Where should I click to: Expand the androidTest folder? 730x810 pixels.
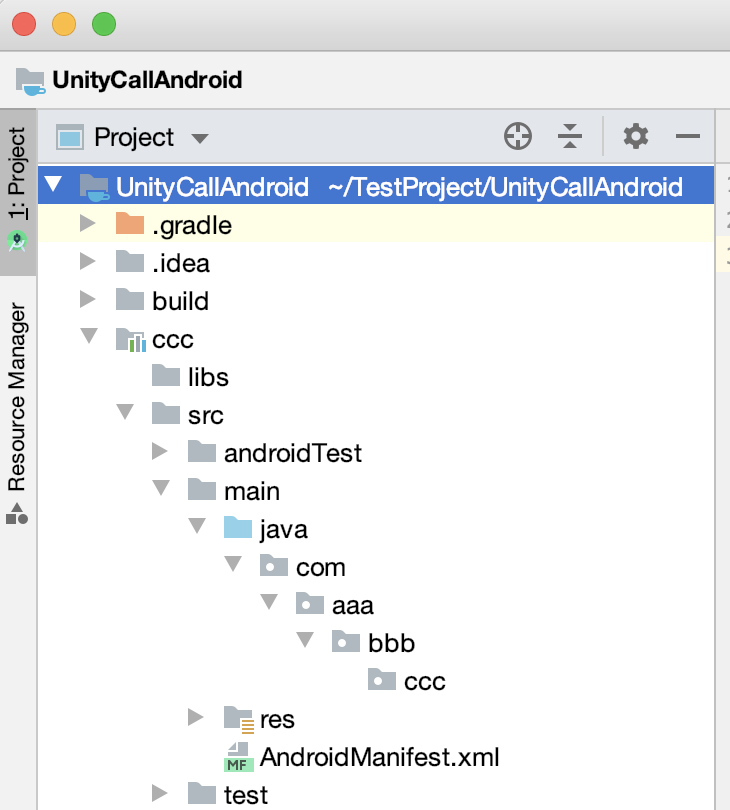(x=160, y=451)
